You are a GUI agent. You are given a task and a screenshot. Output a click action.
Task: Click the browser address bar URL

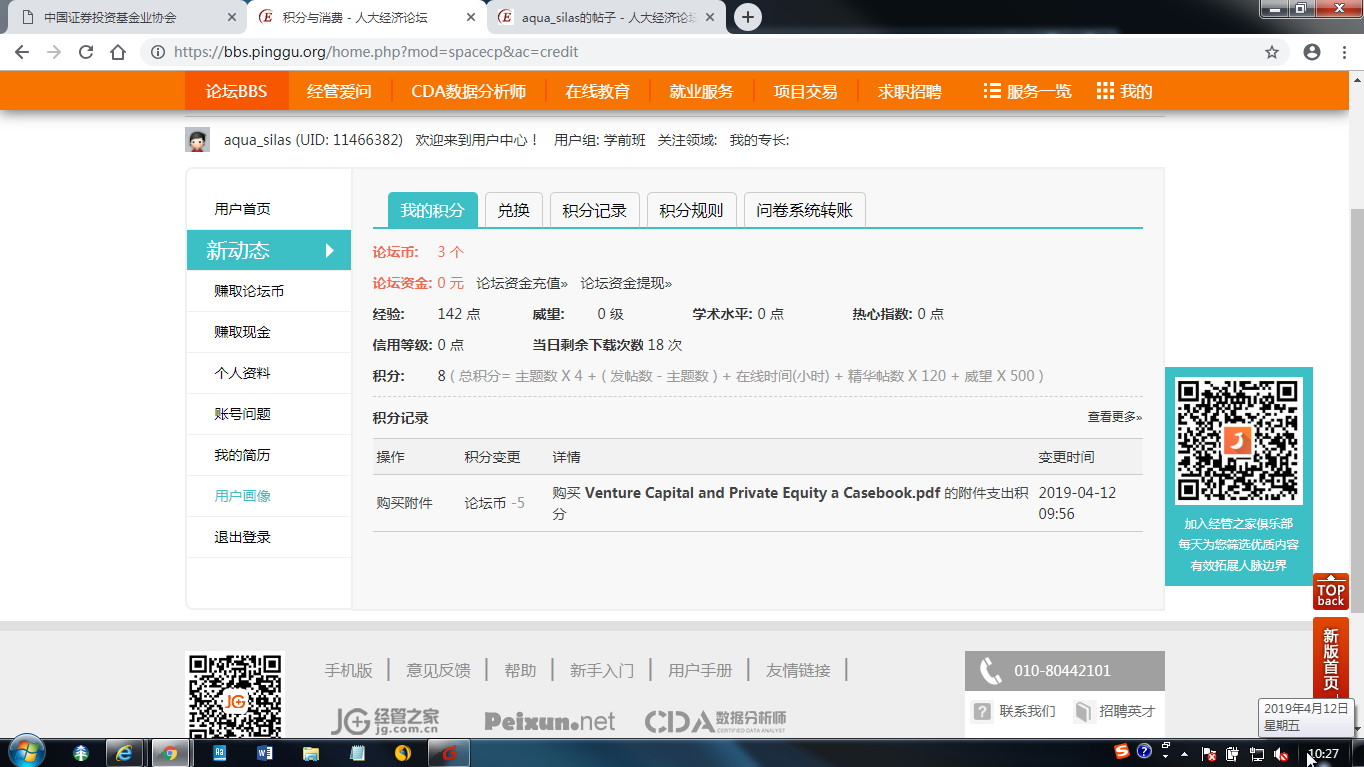pos(375,52)
